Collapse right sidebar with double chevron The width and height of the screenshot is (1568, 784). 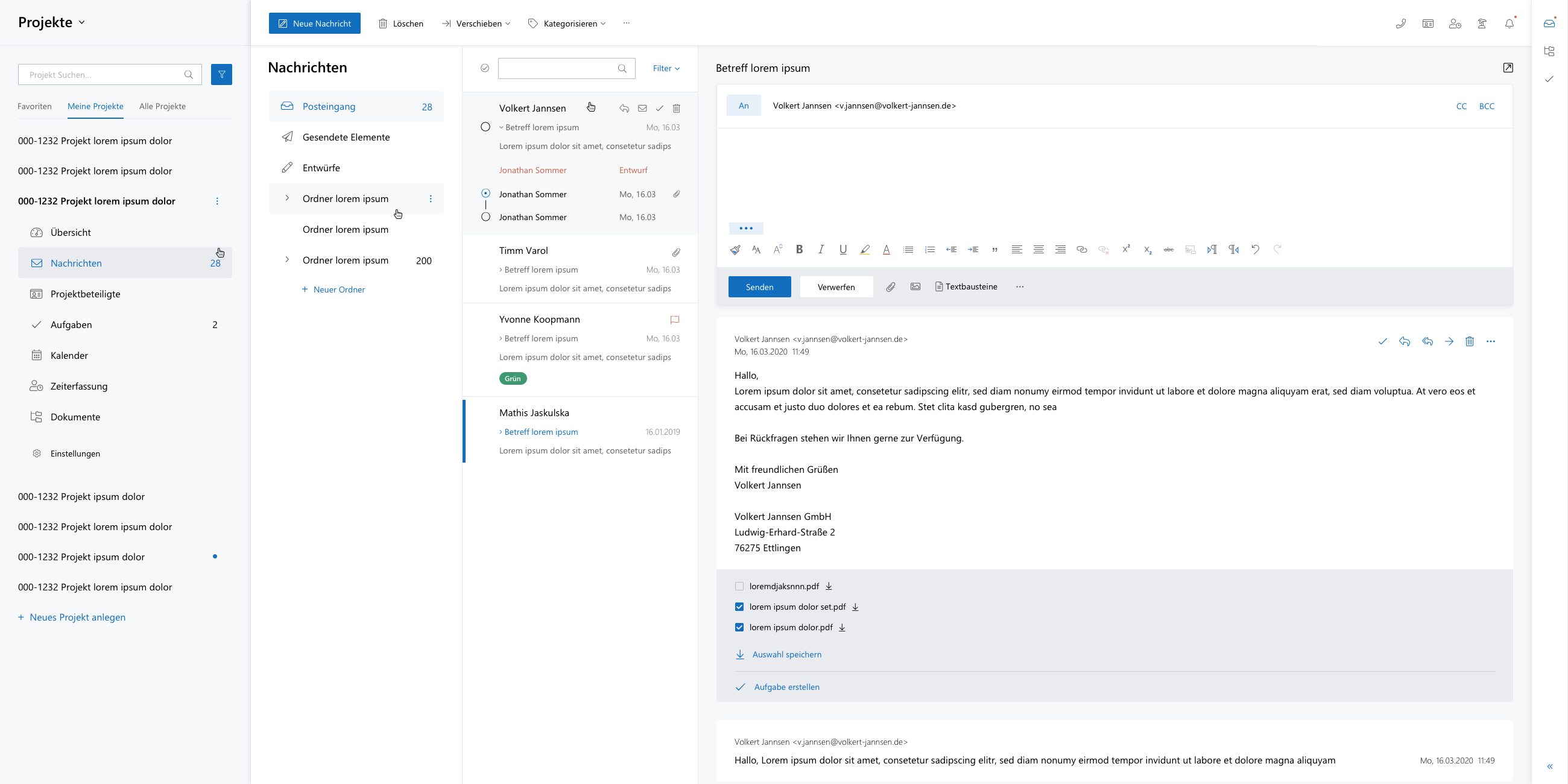[x=1550, y=767]
